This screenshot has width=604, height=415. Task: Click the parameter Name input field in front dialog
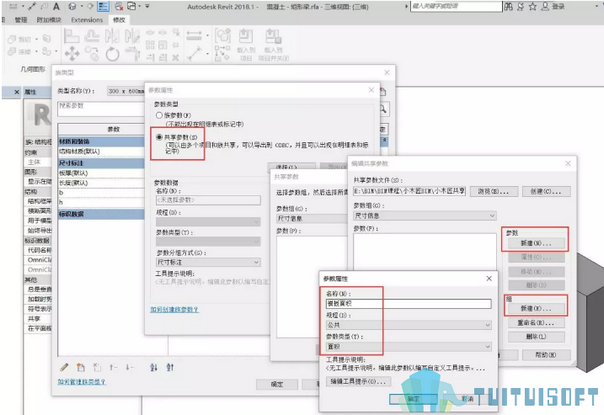408,304
